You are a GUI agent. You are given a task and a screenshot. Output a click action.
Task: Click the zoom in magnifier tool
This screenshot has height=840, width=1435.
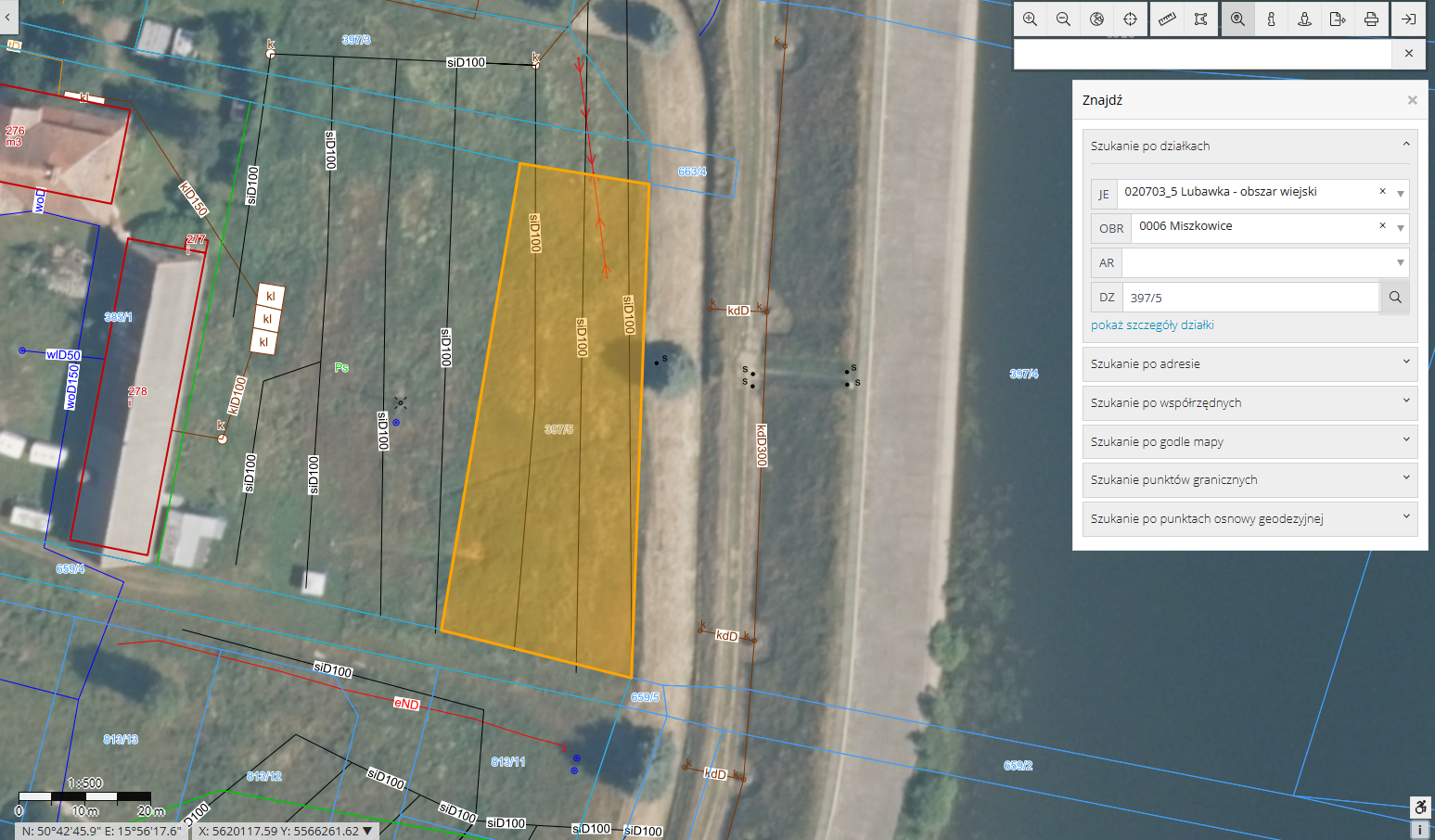pyautogui.click(x=1030, y=19)
